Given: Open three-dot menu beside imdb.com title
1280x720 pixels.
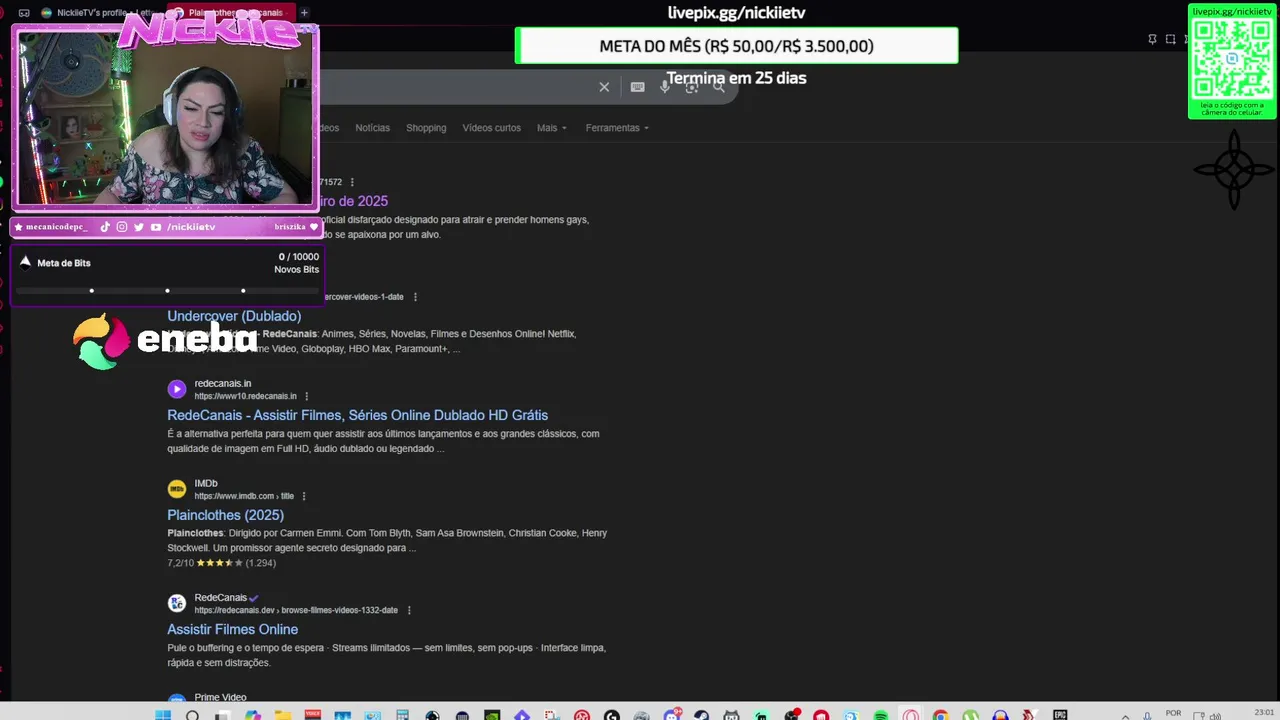Looking at the screenshot, I should pyautogui.click(x=303, y=496).
